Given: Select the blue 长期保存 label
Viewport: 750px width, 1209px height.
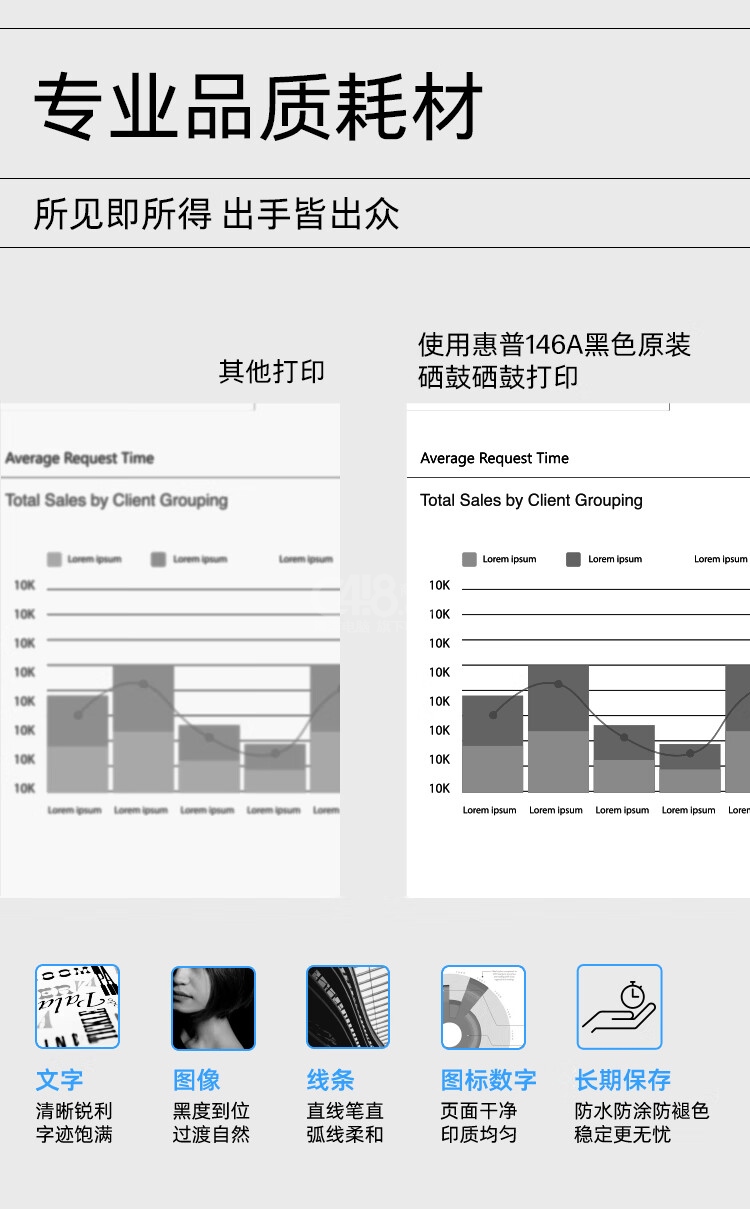Looking at the screenshot, I should click(622, 1080).
